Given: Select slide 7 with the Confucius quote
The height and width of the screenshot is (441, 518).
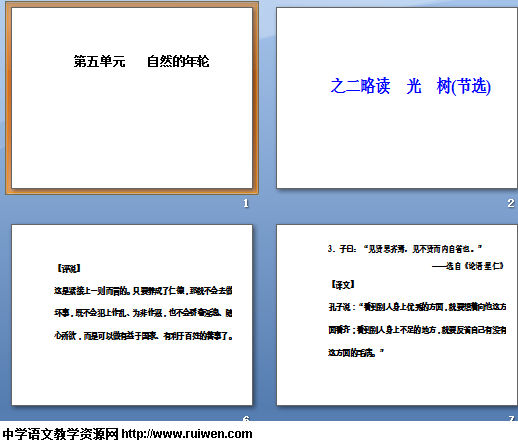Looking at the screenshot, I should click(397, 315).
